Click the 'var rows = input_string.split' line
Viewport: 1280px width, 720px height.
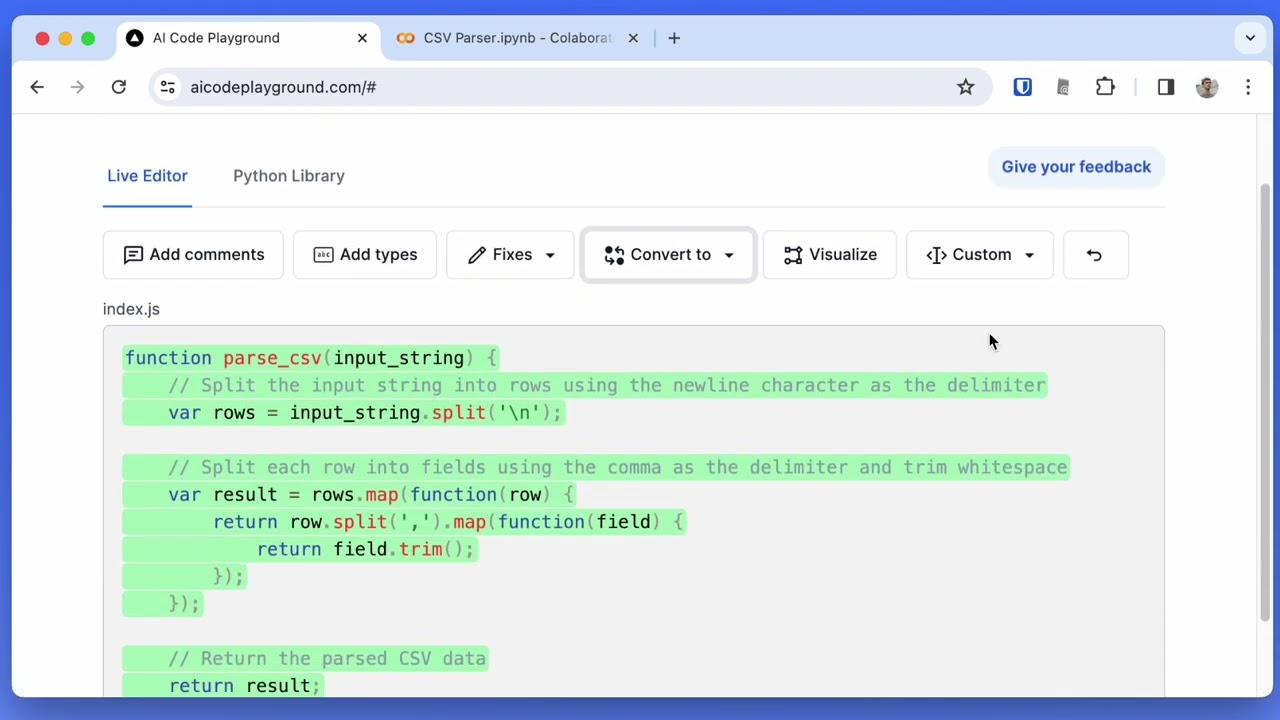click(366, 413)
